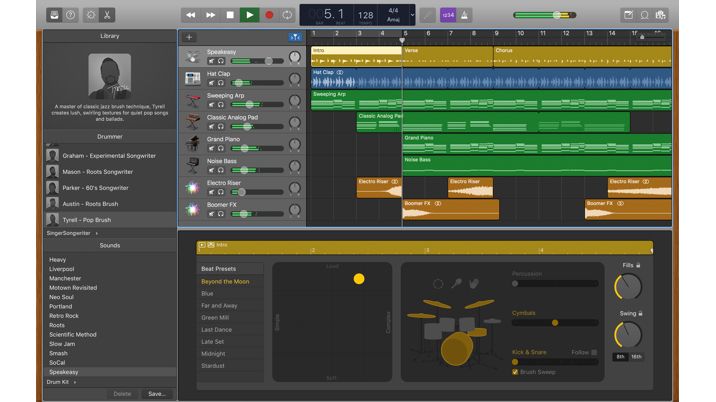Screen dimensions: 716x402
Task: Stop playback
Action: 230,15
